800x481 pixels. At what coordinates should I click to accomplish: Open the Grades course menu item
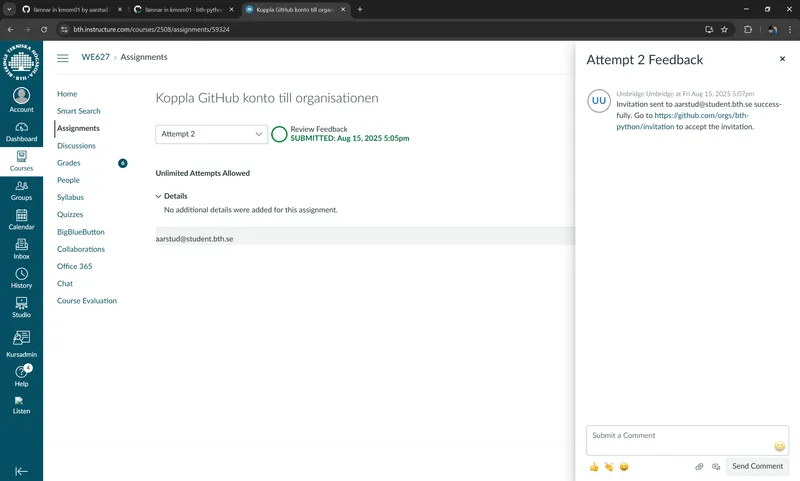69,163
